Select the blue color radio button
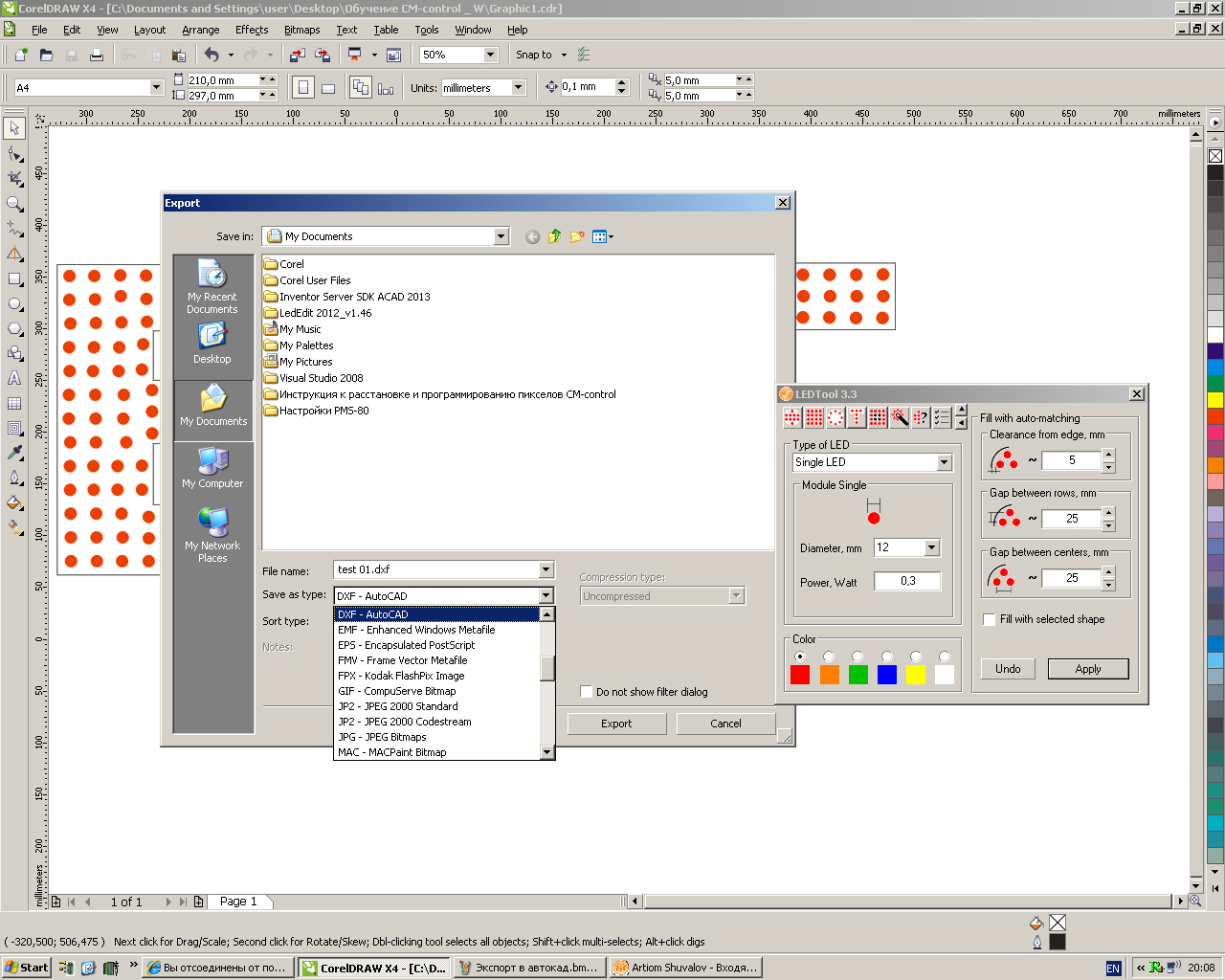Screen dimensions: 1225x980 pyautogui.click(x=887, y=657)
